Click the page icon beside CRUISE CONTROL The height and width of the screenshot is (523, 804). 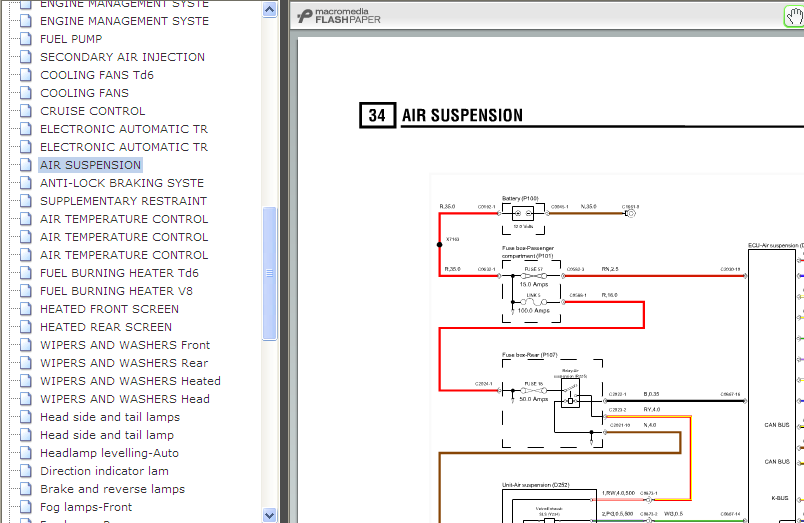point(26,111)
